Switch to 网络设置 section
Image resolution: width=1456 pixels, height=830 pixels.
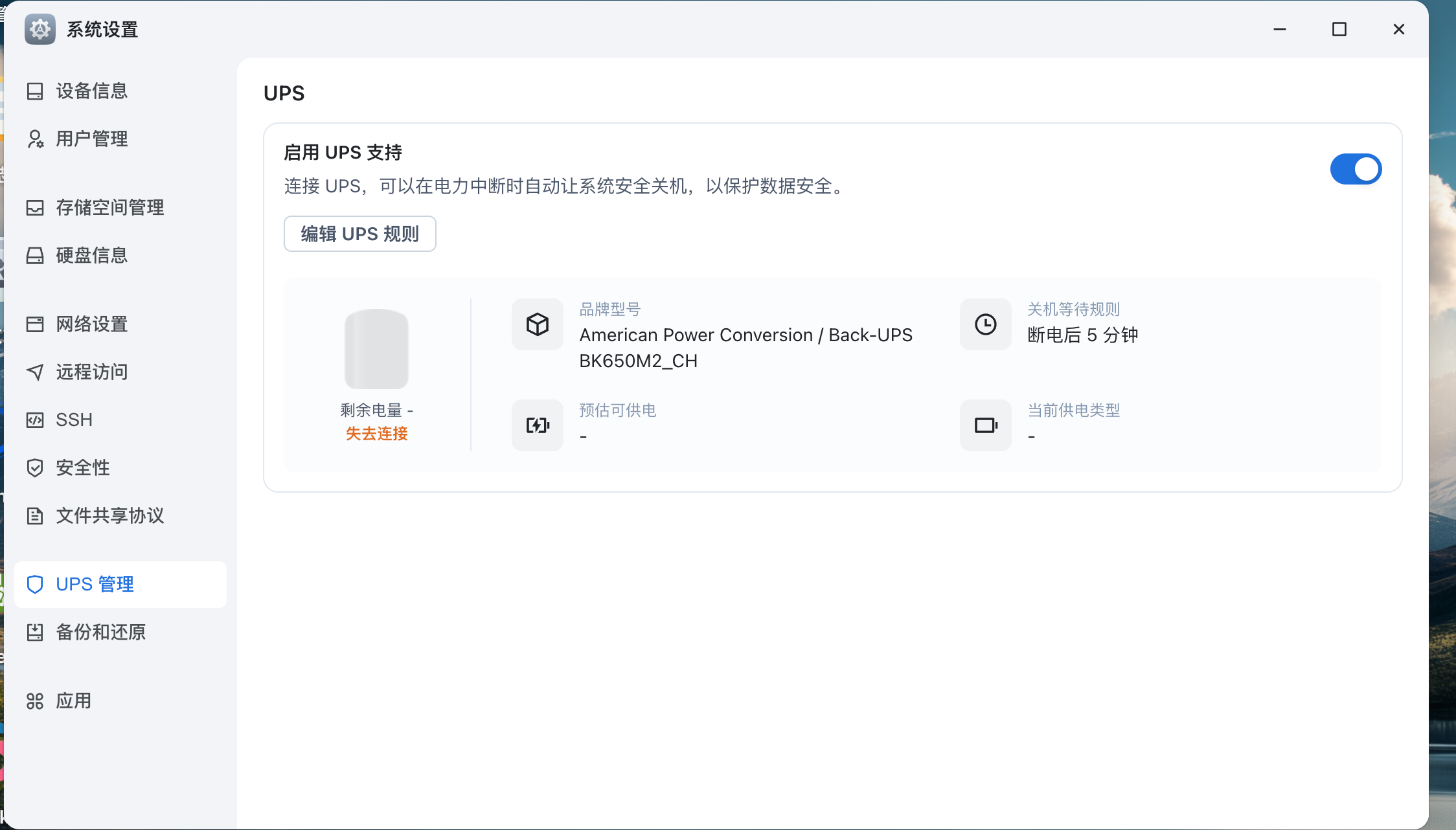[120, 324]
